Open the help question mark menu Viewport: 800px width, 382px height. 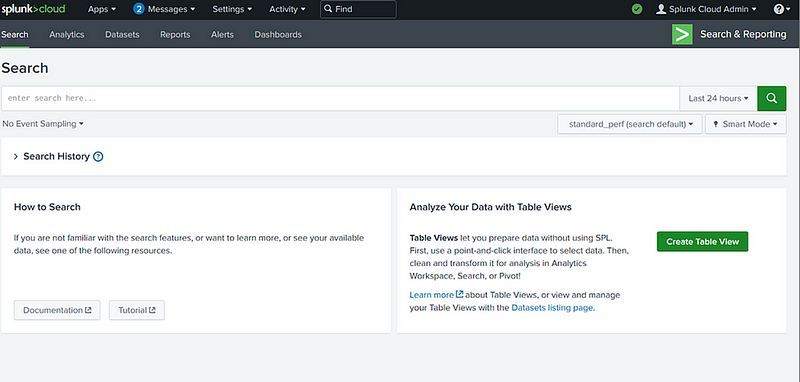coord(781,9)
